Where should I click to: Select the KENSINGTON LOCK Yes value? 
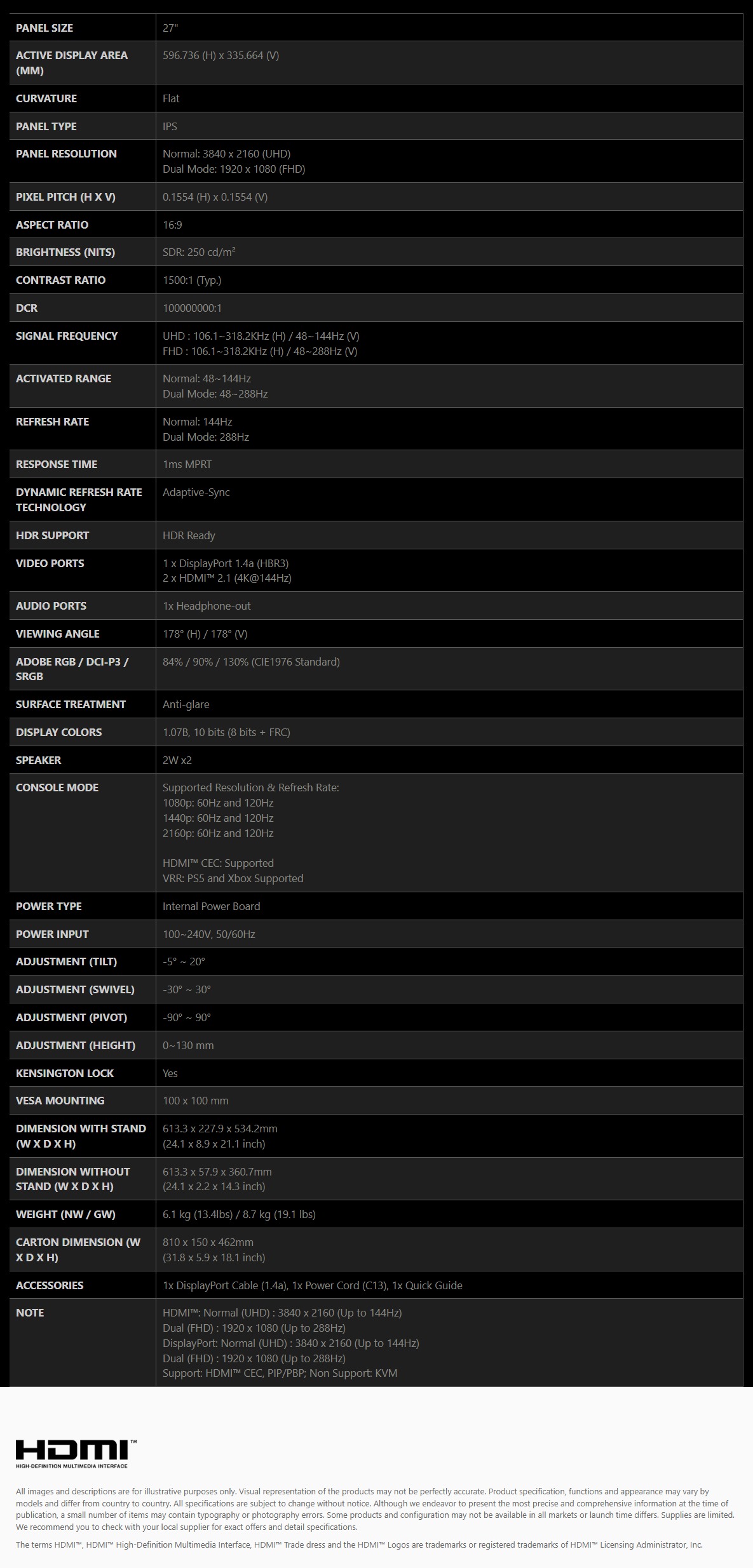pyautogui.click(x=170, y=1073)
